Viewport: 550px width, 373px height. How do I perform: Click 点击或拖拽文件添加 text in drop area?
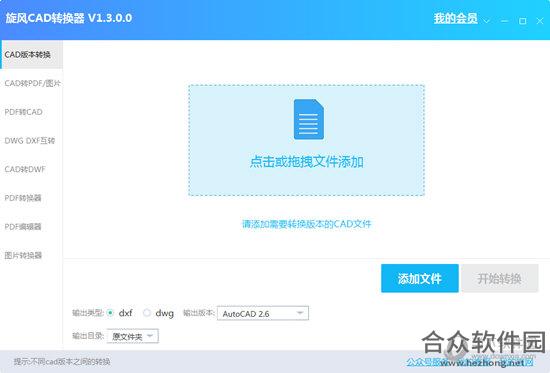(307, 162)
